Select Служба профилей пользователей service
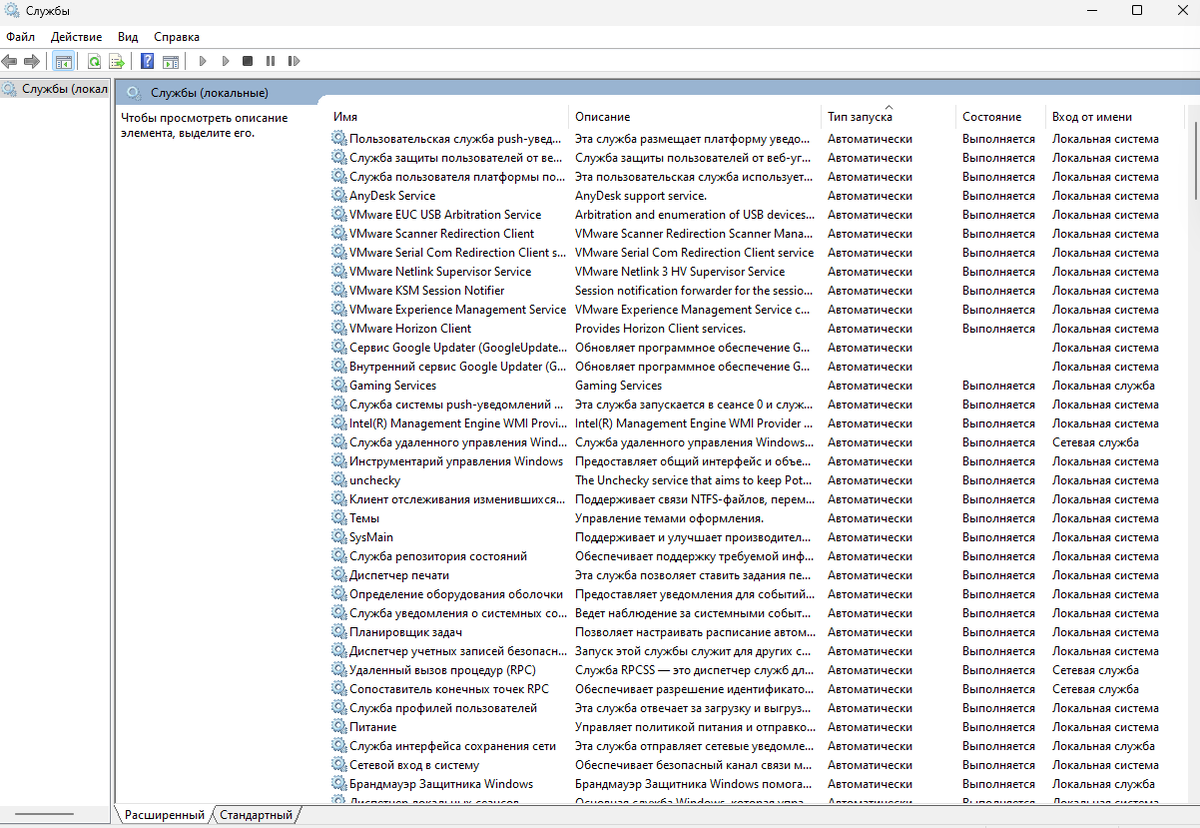Viewport: 1200px width, 828px height. point(443,709)
